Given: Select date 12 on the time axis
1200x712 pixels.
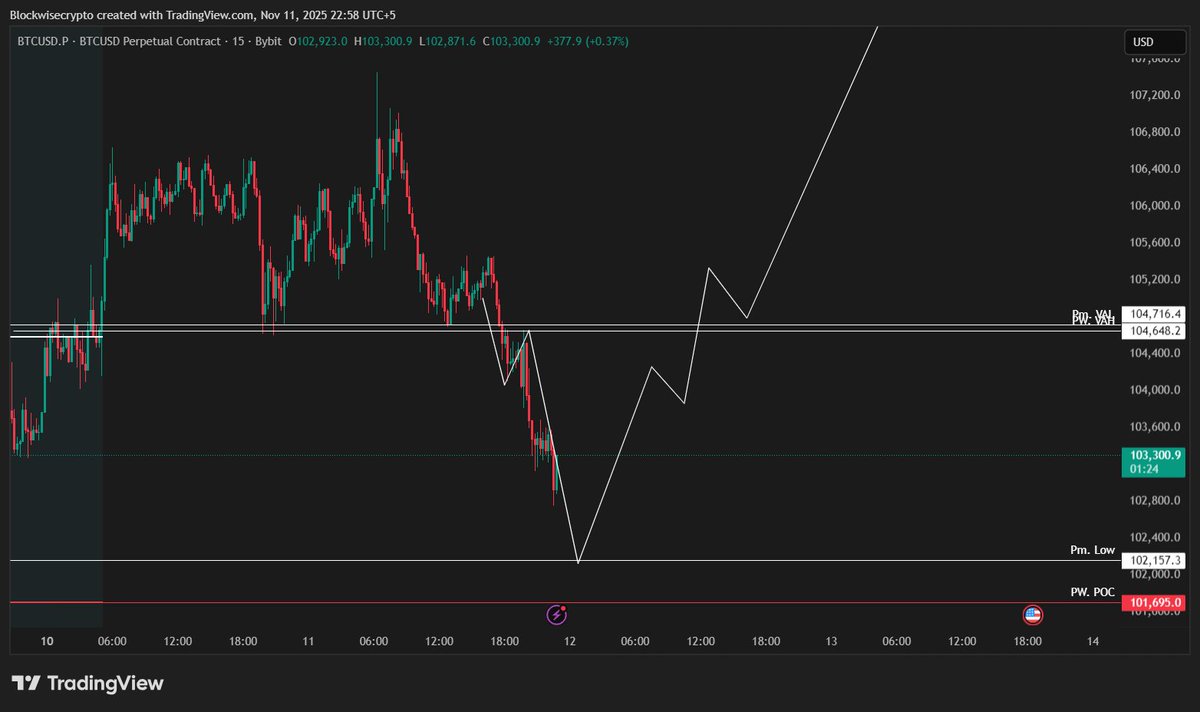Looking at the screenshot, I should [569, 641].
